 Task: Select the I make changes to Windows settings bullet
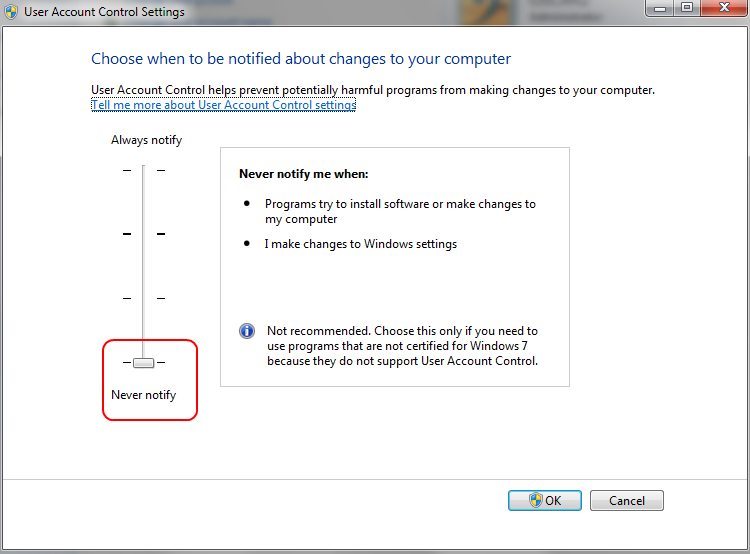[360, 244]
